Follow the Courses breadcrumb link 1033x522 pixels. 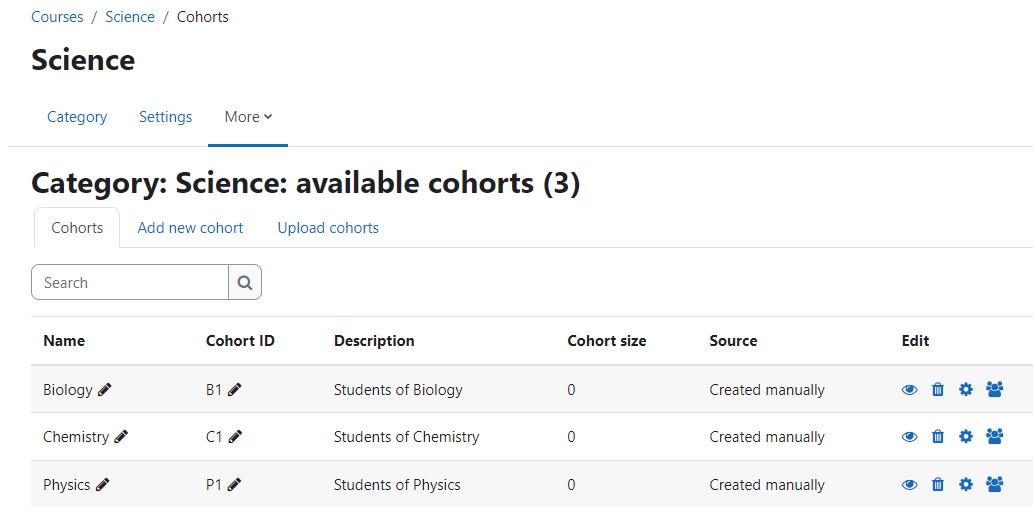coord(57,17)
